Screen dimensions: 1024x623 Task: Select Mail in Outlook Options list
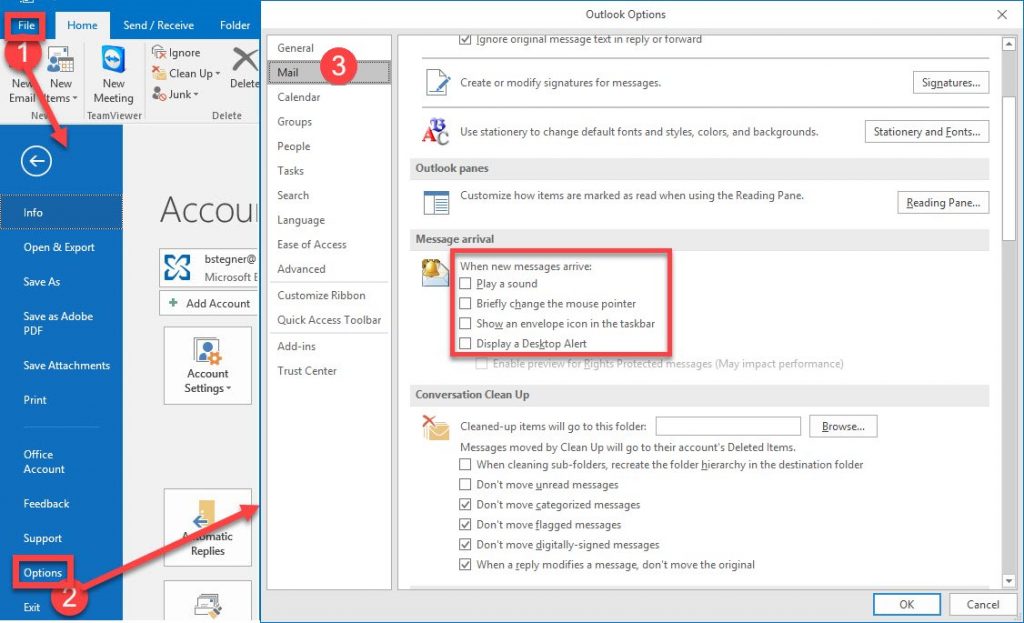(329, 72)
